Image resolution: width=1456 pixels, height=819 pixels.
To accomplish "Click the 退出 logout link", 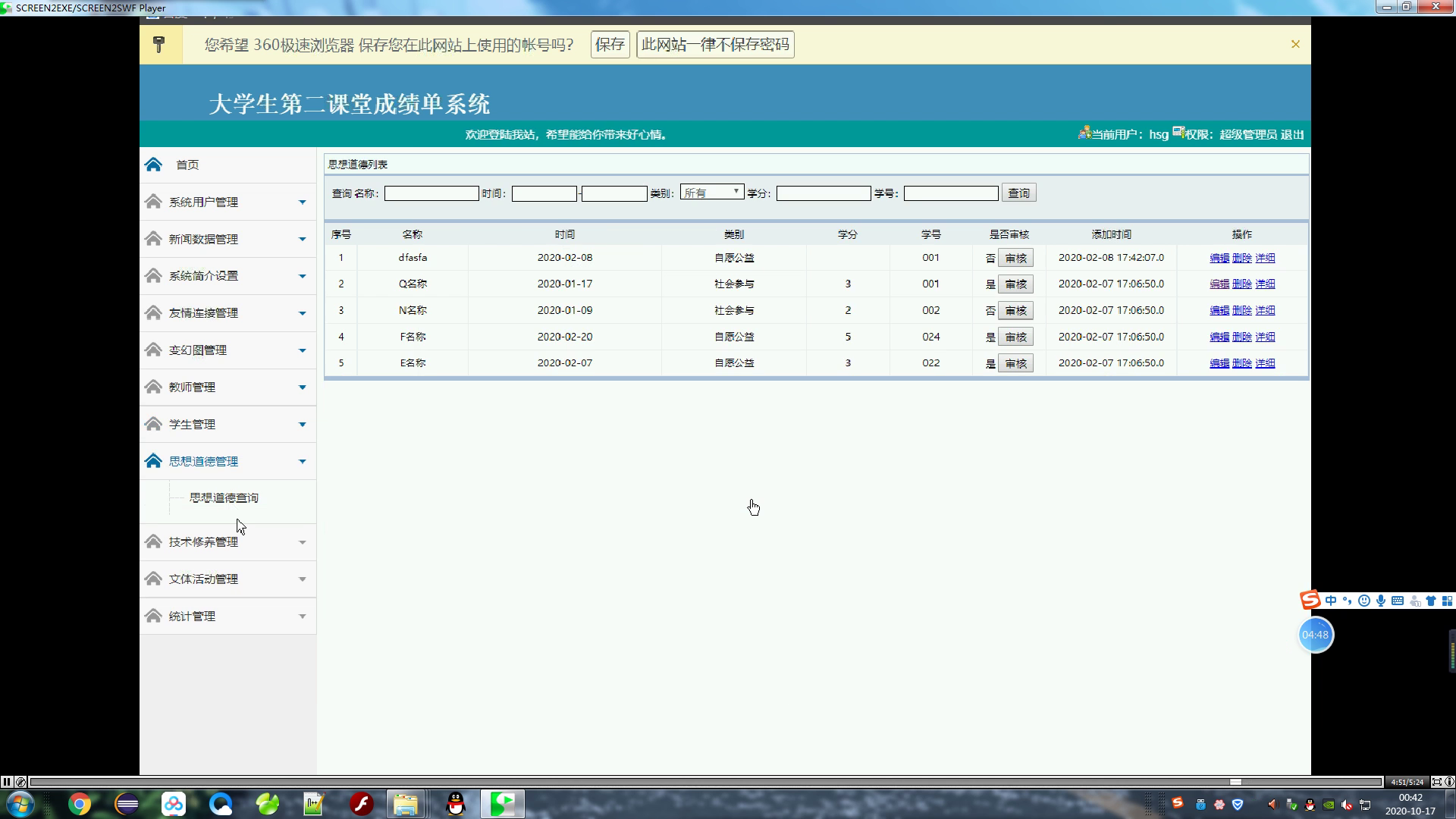I will pyautogui.click(x=1292, y=134).
